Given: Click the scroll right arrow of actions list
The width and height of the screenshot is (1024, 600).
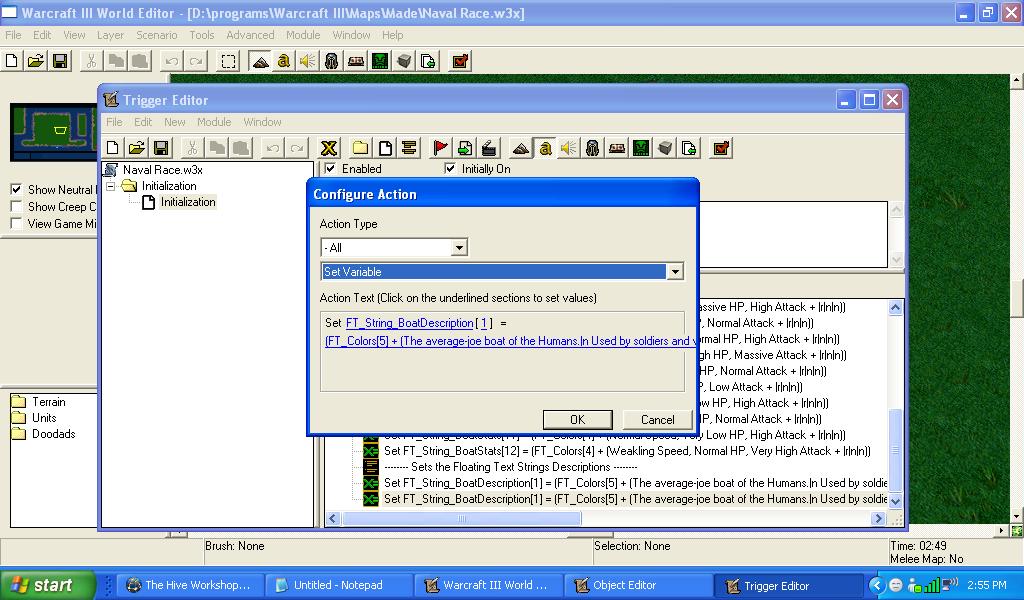Looking at the screenshot, I should click(x=878, y=518).
